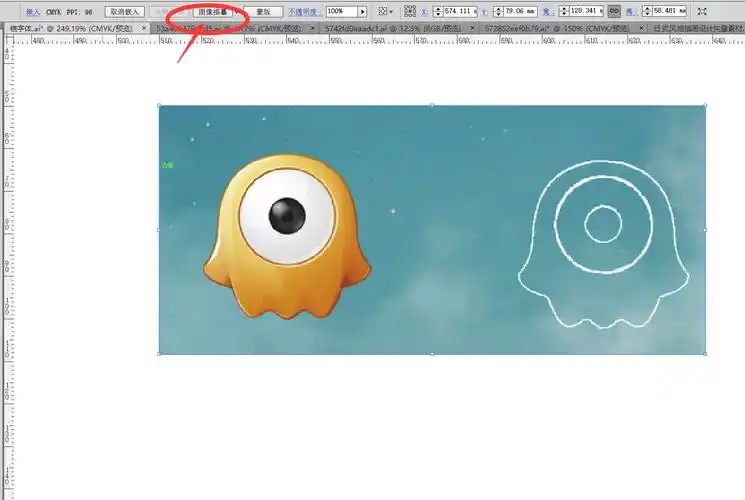Open the Opacity (不透明度) panel link
This screenshot has height=500, width=745.
pyautogui.click(x=305, y=12)
